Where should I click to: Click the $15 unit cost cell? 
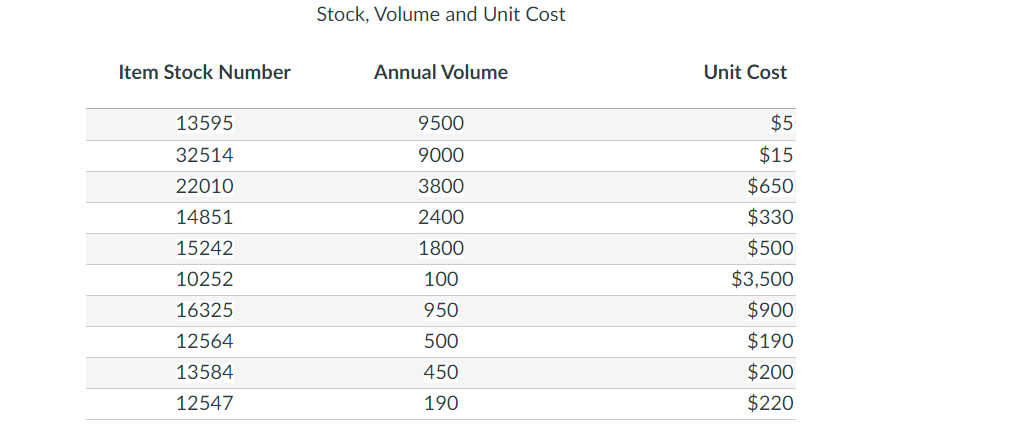click(x=776, y=155)
